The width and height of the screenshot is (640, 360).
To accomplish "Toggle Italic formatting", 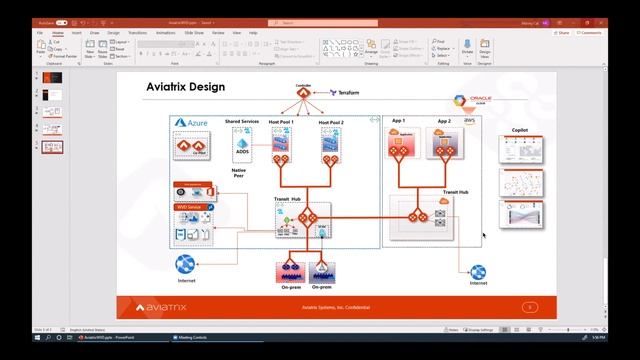I will pos(147,53).
